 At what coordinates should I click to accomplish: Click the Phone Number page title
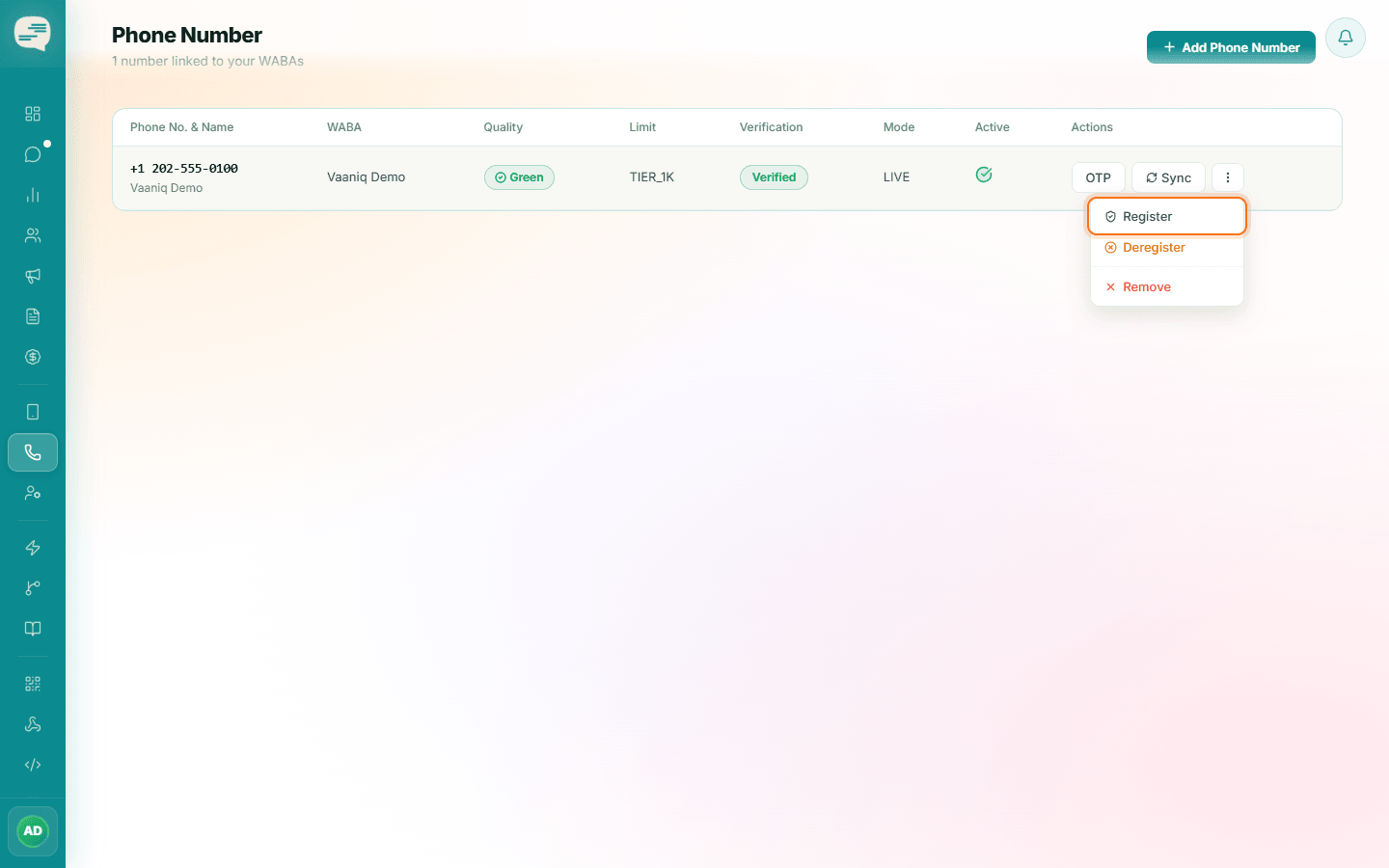pos(187,36)
